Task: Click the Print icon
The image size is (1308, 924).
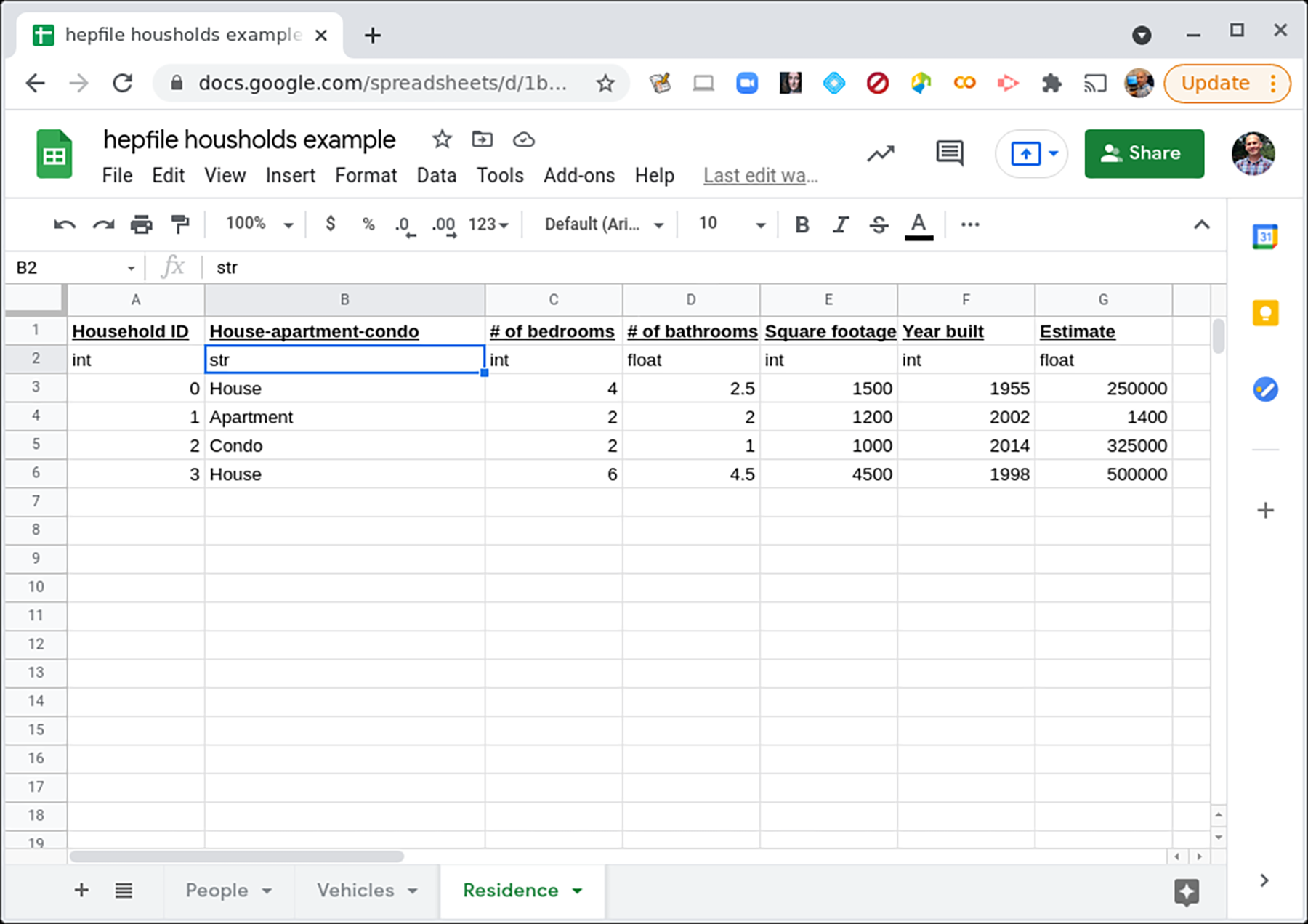Action: coord(141,224)
